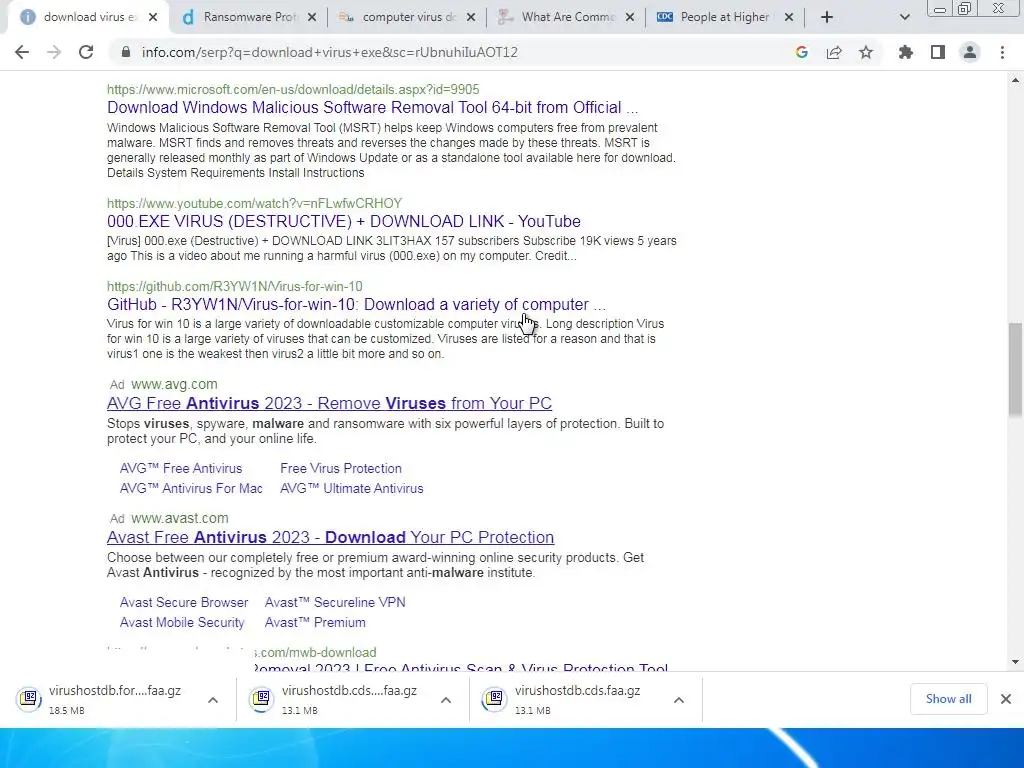Open the Windows Malicious Software Removal Tool result

(x=372, y=107)
